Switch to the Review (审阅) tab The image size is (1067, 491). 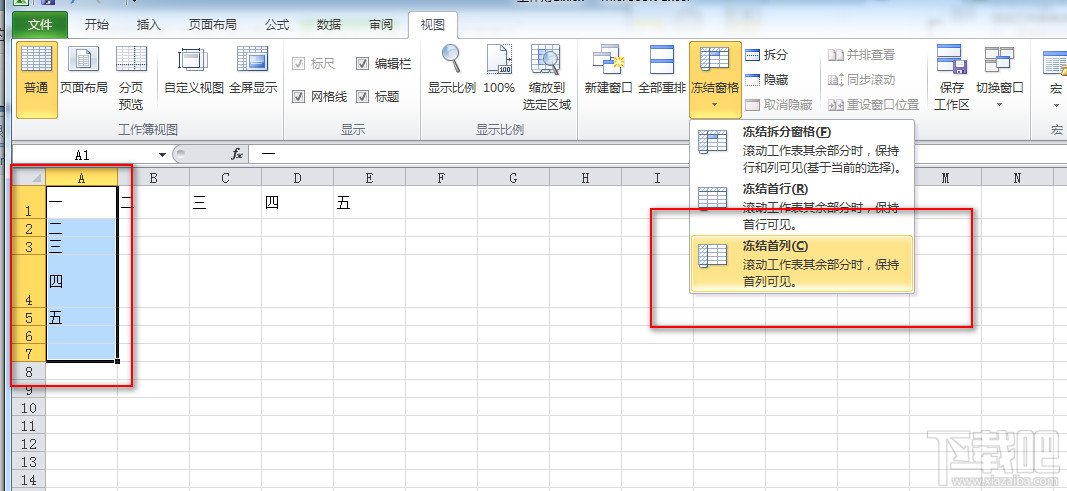coord(381,25)
